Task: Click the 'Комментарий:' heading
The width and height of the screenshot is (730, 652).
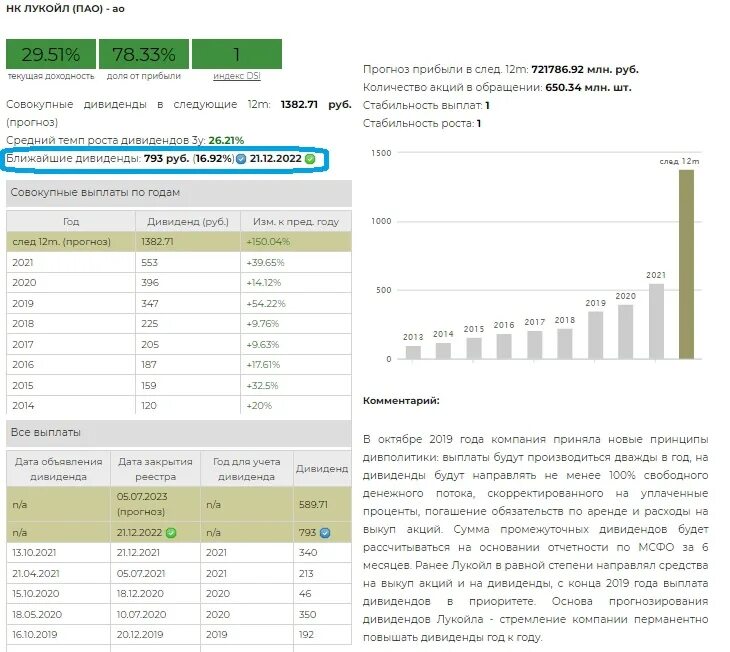Action: (401, 401)
